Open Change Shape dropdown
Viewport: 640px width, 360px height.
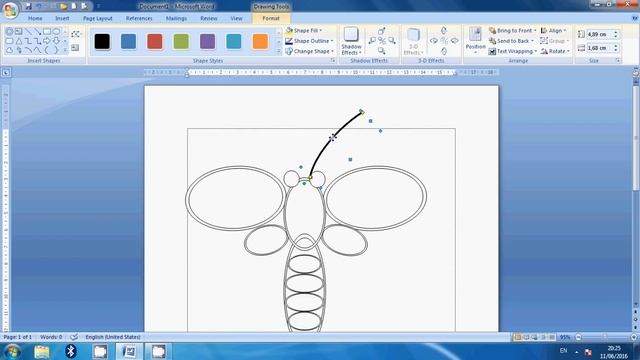[x=310, y=51]
